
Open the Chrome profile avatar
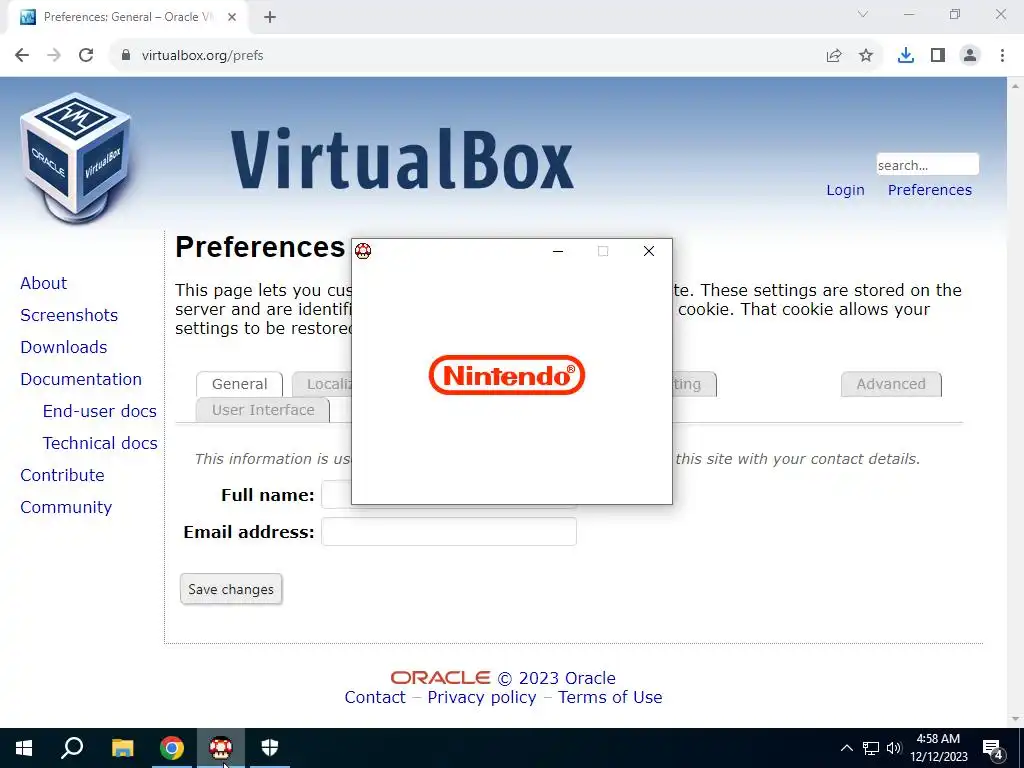tap(970, 56)
